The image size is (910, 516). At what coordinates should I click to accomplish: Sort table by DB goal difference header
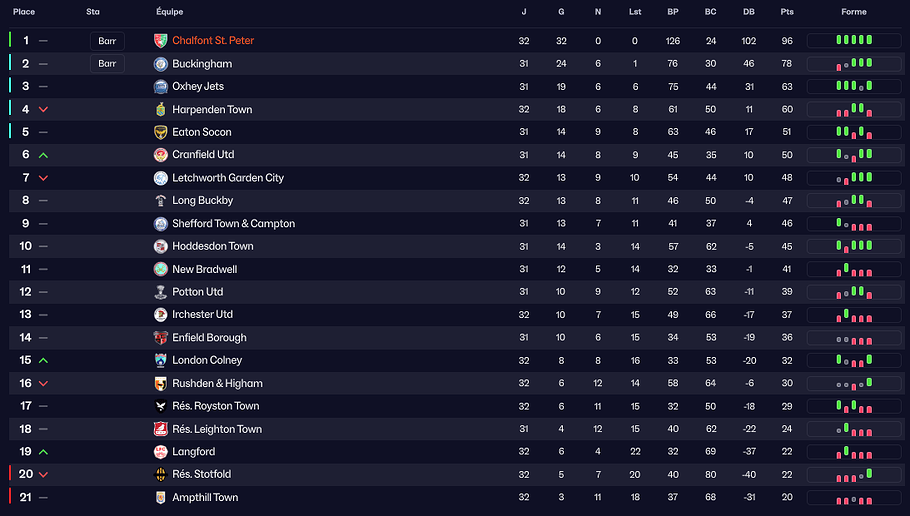(749, 12)
